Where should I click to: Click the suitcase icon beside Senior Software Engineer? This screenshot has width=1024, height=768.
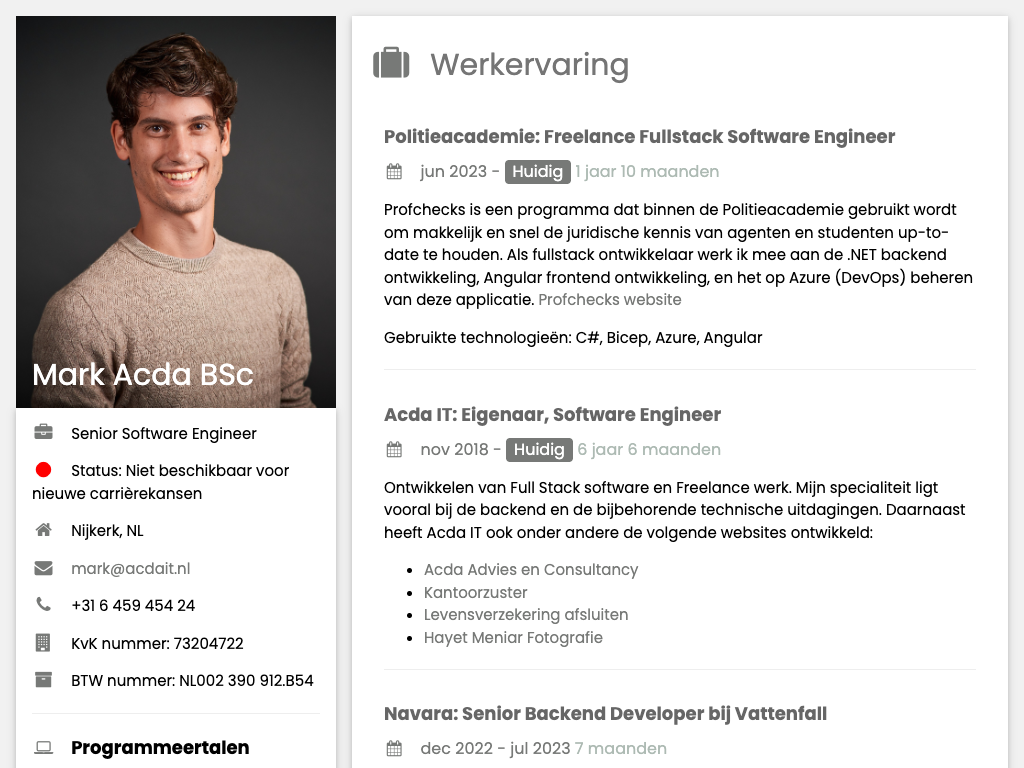[x=43, y=433]
